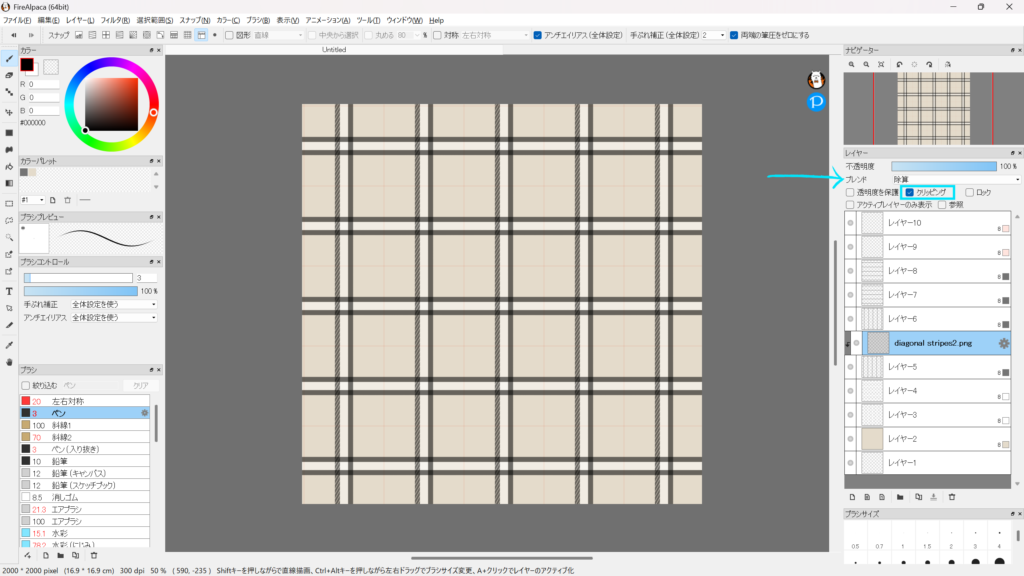Zoom in using the Navigator magnifier icon
1024x576 pixels.
coord(852,64)
